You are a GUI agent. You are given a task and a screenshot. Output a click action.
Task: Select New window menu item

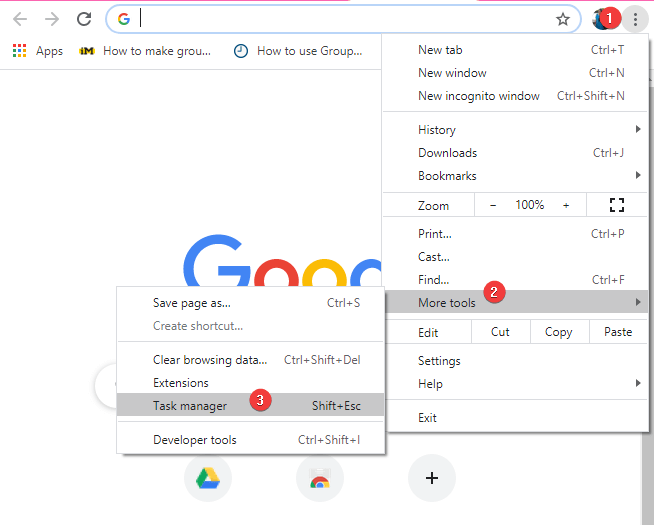pyautogui.click(x=515, y=73)
